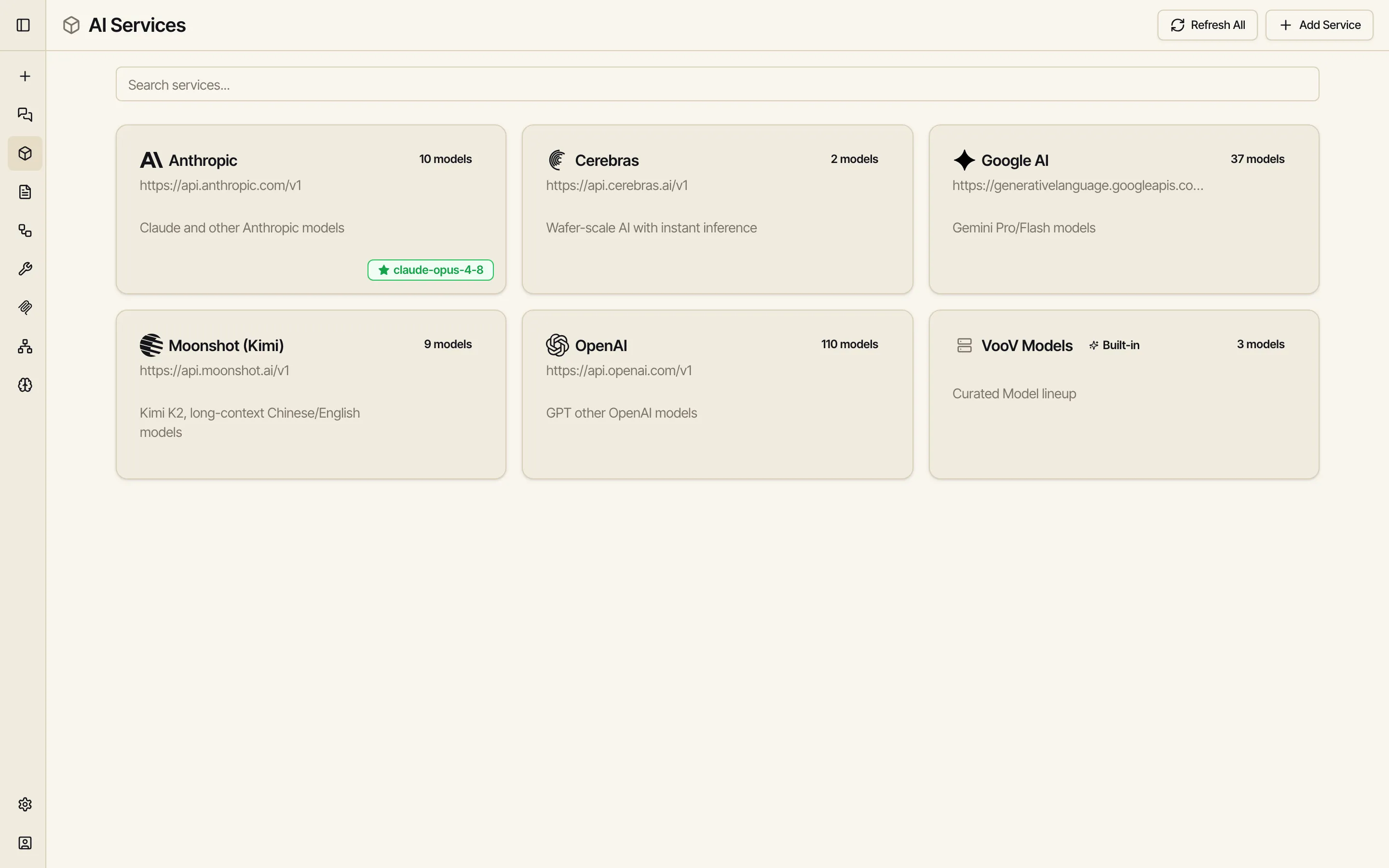Viewport: 1389px width, 868px height.
Task: Click 'Claude and other Anthropic models' description
Action: click(242, 228)
